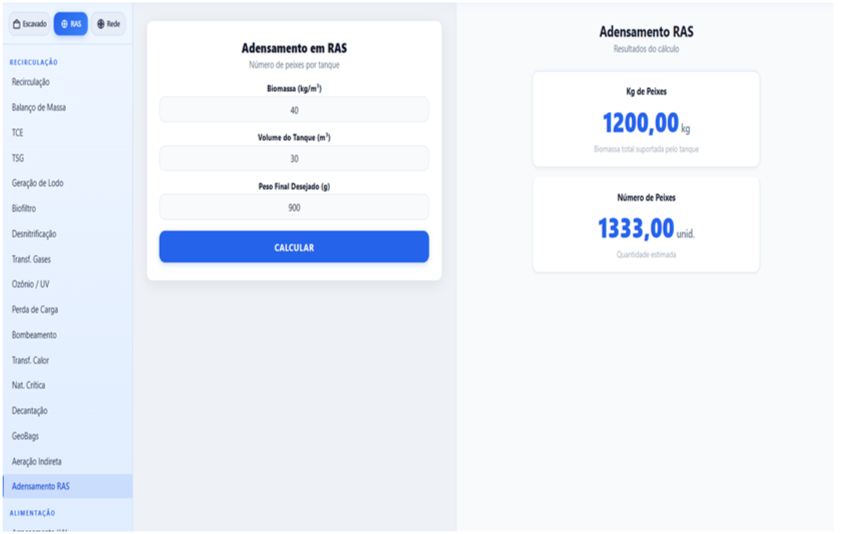Click the Número de Peixes card title
842x534 pixels.
[x=646, y=198]
